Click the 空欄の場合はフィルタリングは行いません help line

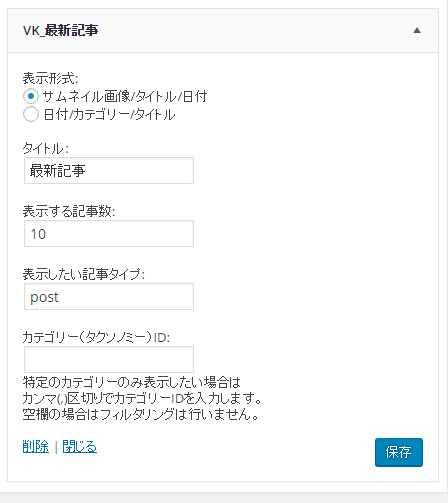click(141, 414)
